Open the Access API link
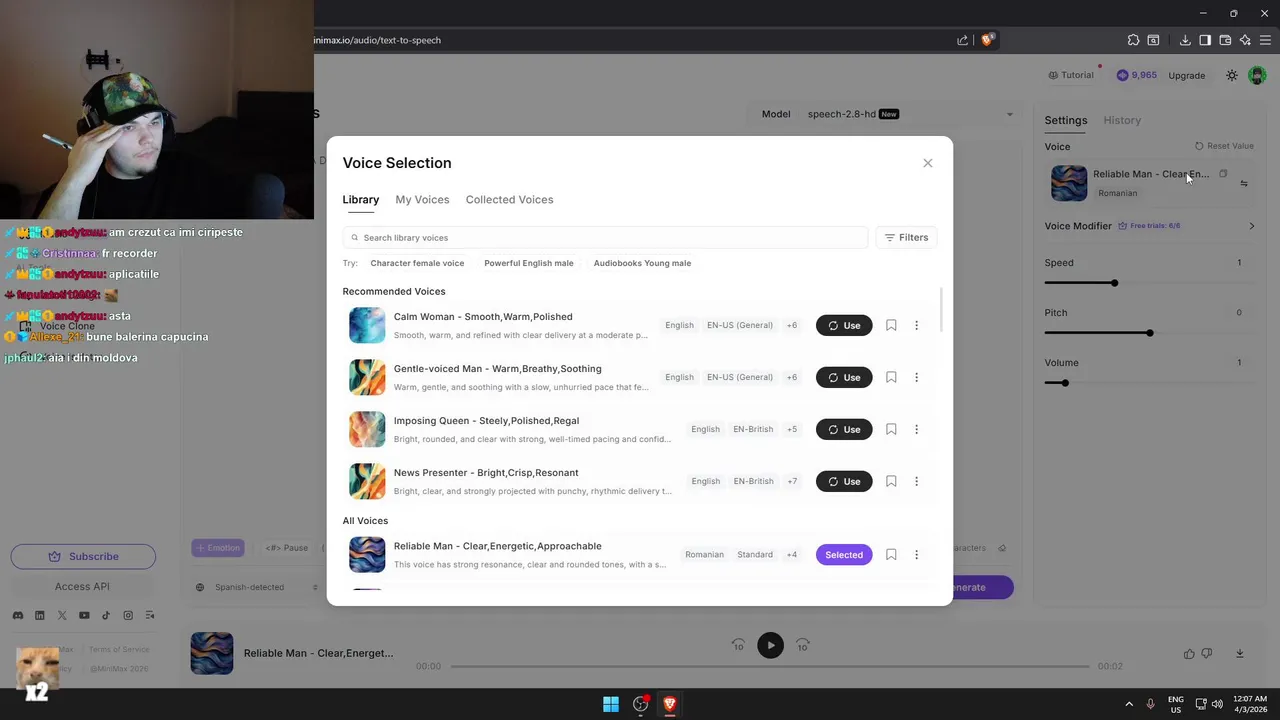Screen dimensions: 1280x720 click(82, 587)
